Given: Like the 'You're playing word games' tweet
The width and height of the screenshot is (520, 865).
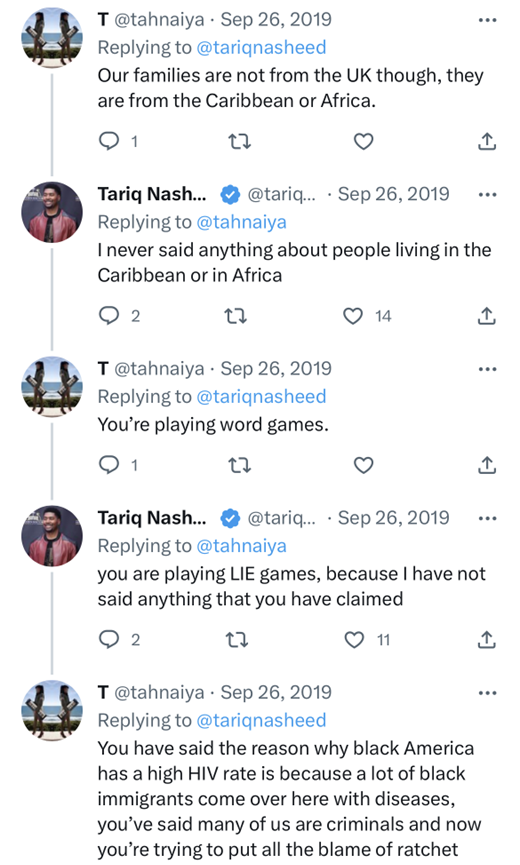Looking at the screenshot, I should (x=363, y=466).
